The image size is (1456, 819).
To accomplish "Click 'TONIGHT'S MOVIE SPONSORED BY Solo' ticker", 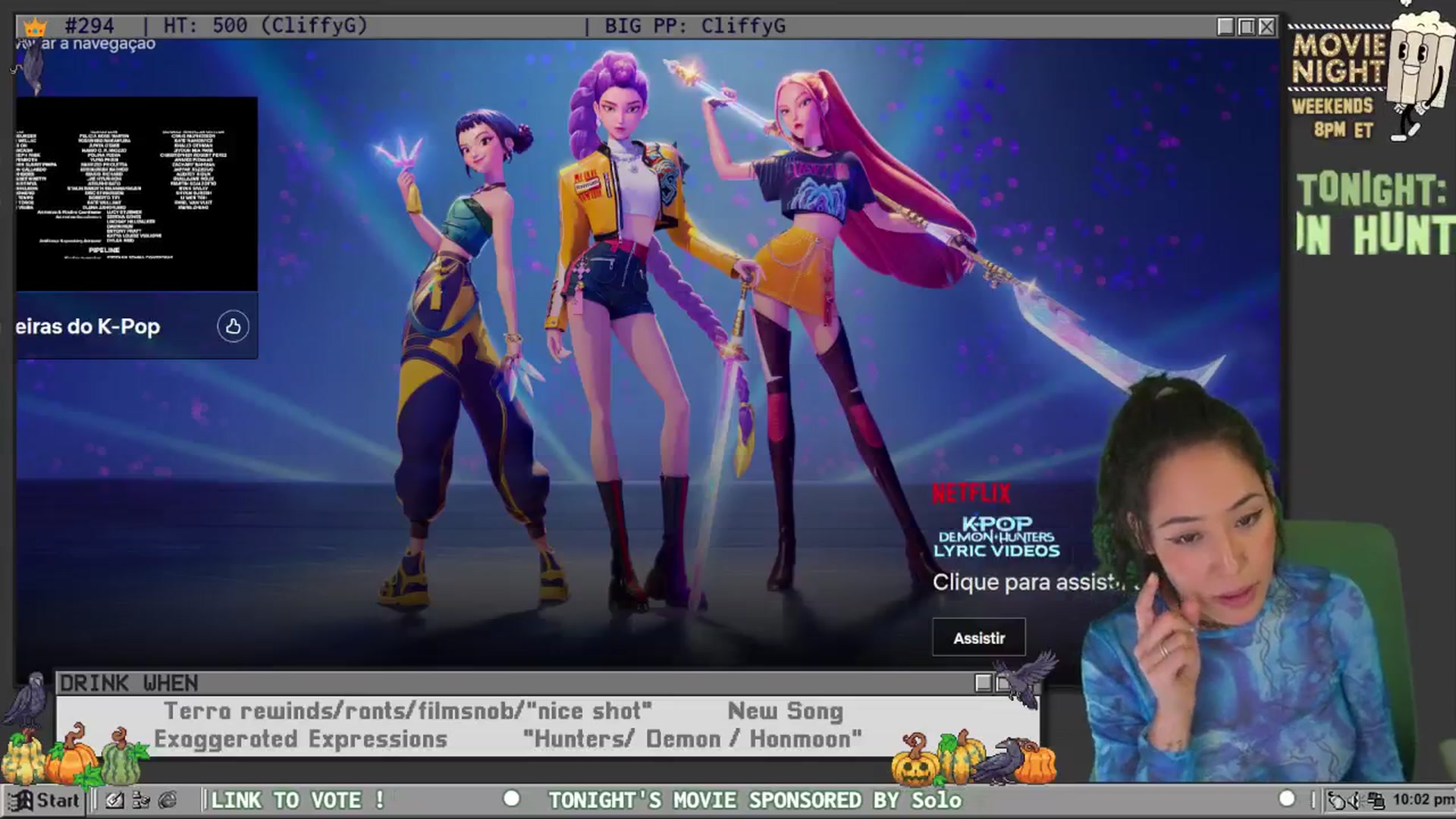I will point(755,800).
